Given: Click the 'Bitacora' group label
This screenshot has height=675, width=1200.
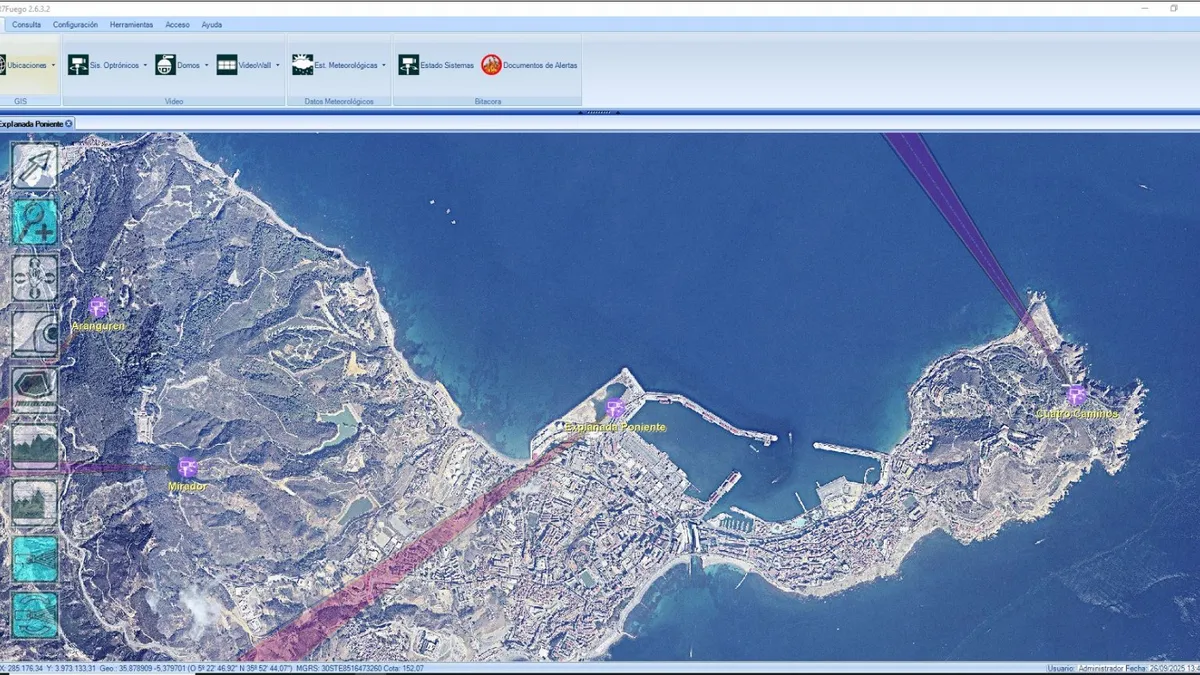Looking at the screenshot, I should point(487,101).
